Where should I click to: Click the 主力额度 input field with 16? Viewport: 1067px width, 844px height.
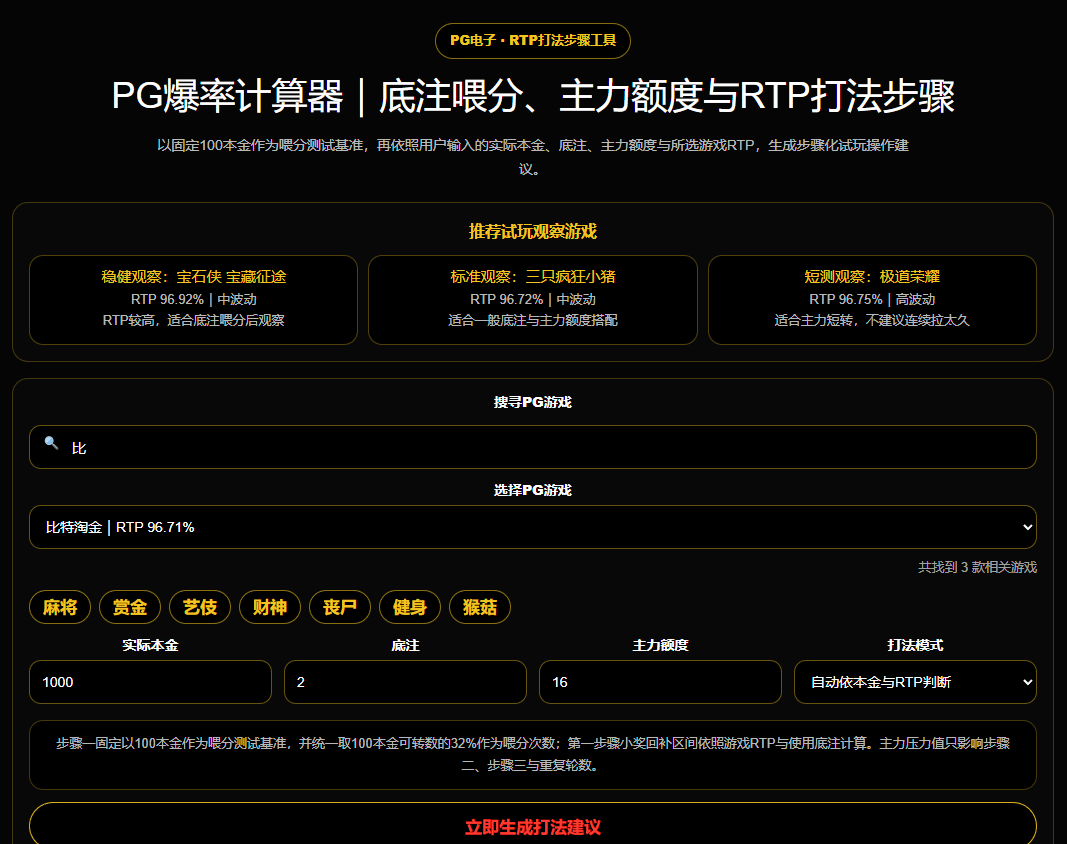coord(660,682)
